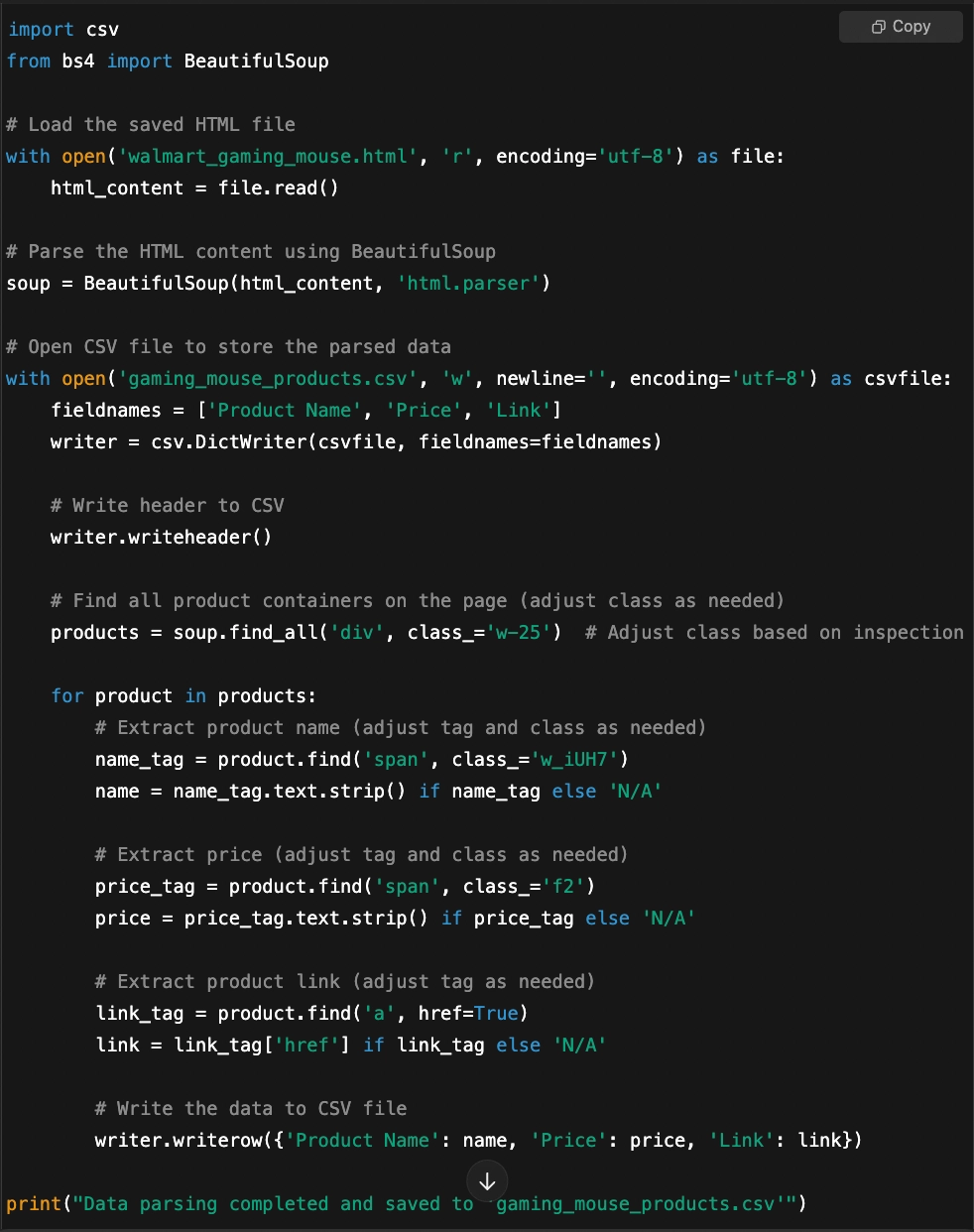Click the href=True argument
Image resolution: width=974 pixels, height=1232 pixels.
point(468,1014)
